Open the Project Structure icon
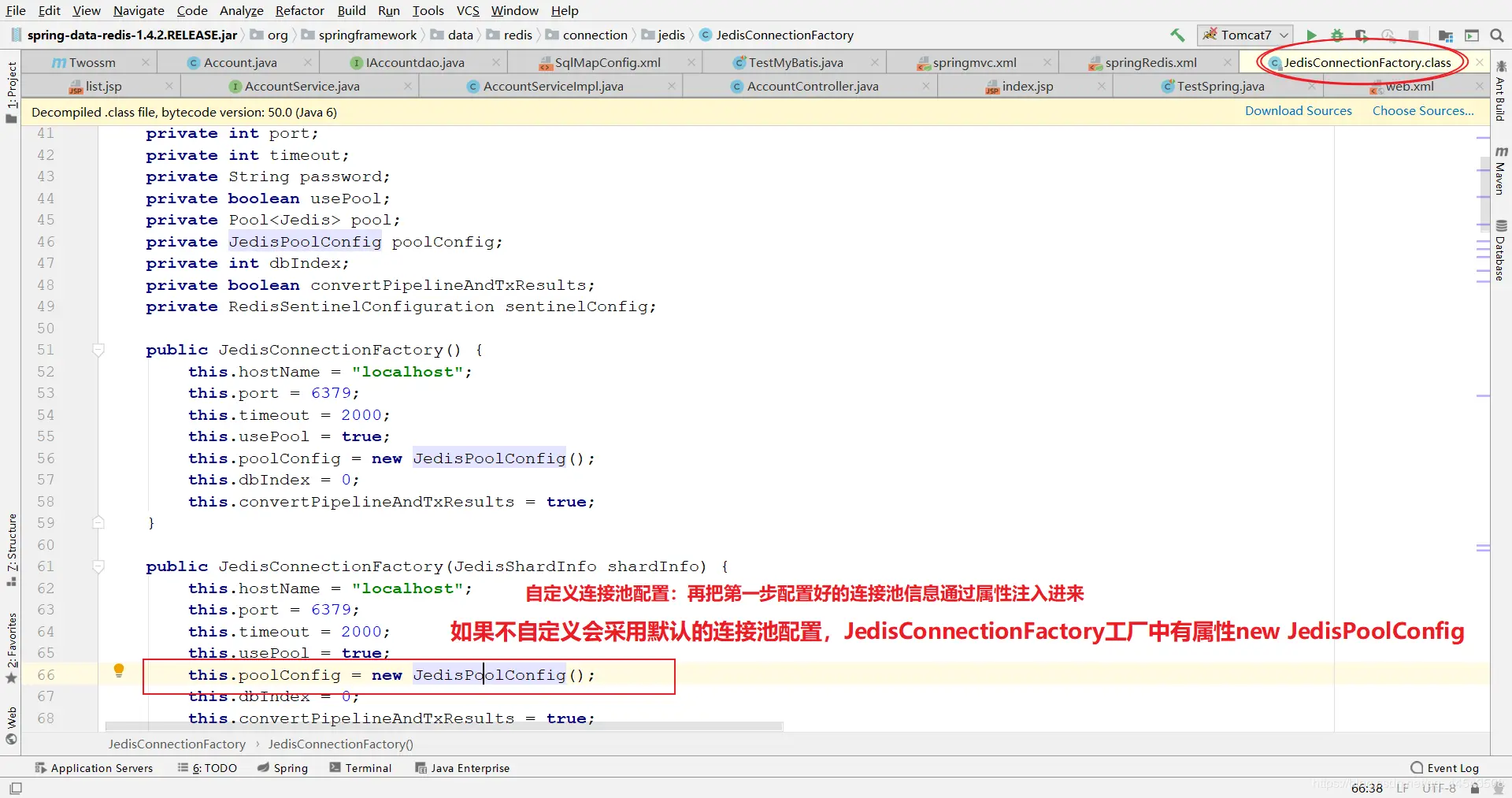The height and width of the screenshot is (798, 1512). 1446,35
